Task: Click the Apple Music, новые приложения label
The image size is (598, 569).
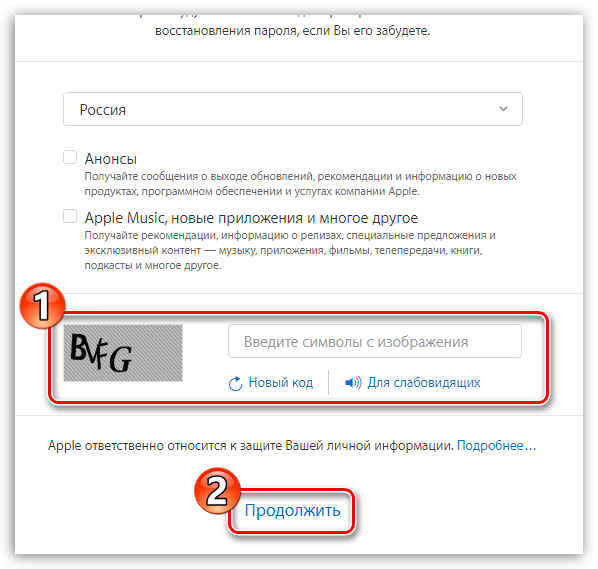Action: point(251,218)
